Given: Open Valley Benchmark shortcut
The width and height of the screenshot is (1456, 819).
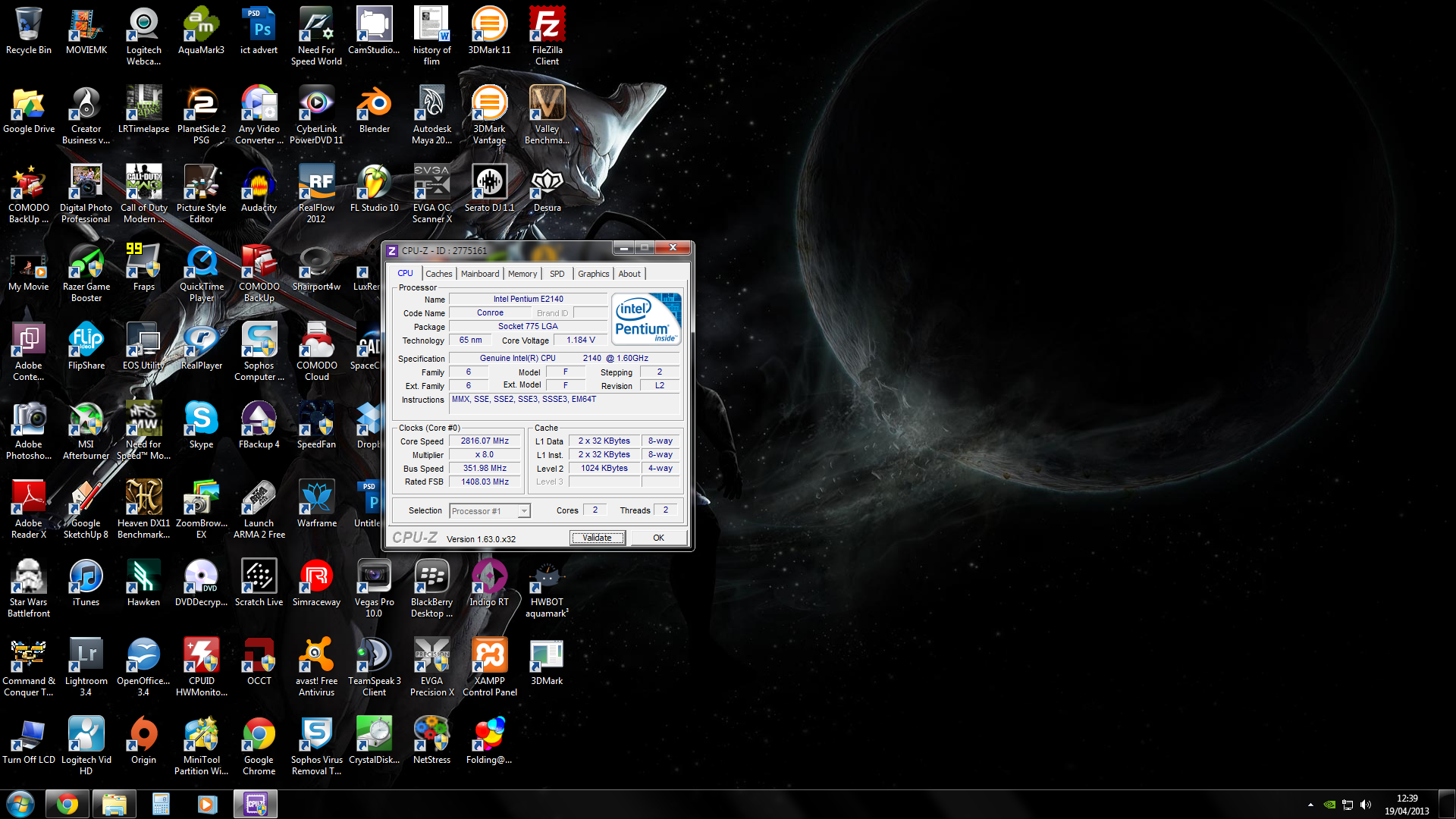Looking at the screenshot, I should point(547,115).
